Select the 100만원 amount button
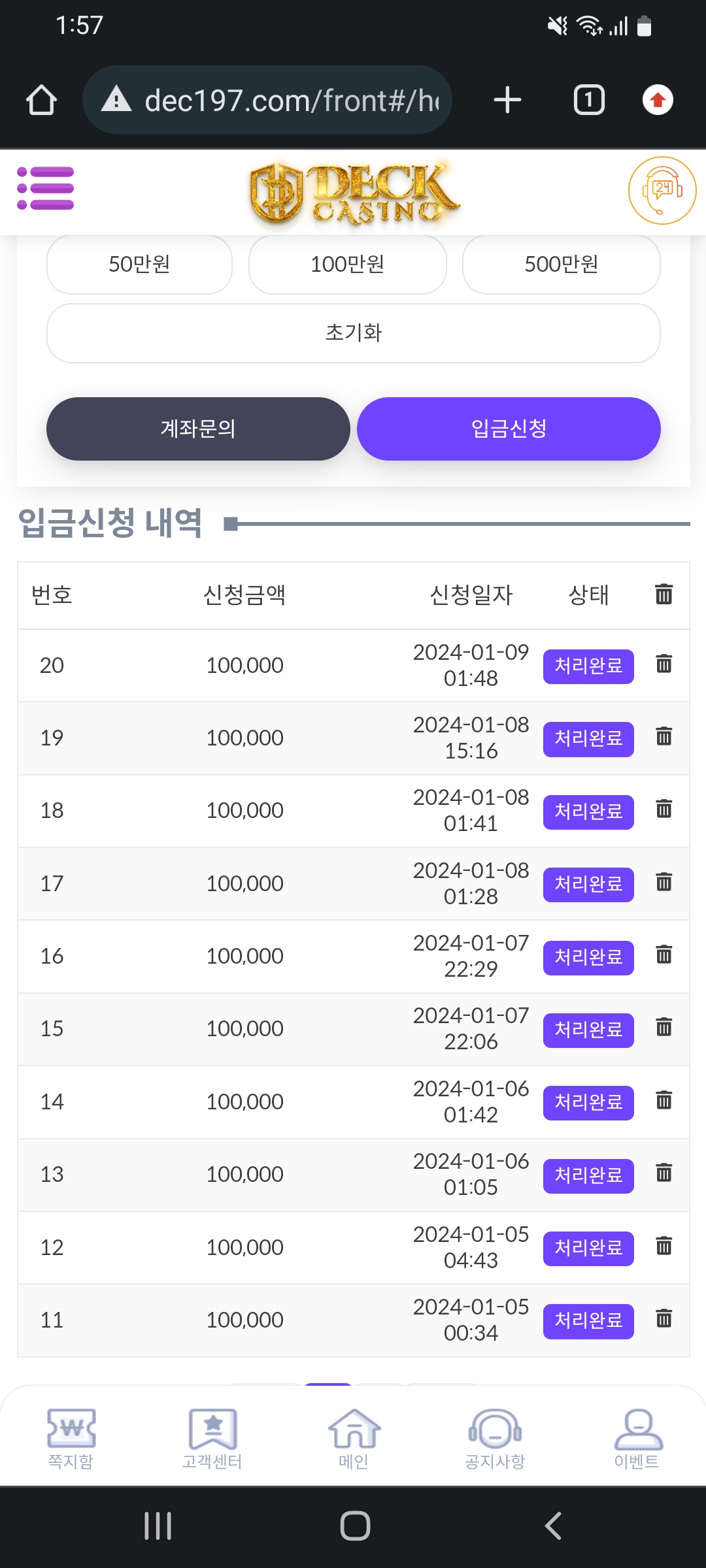The image size is (706, 1568). tap(347, 265)
